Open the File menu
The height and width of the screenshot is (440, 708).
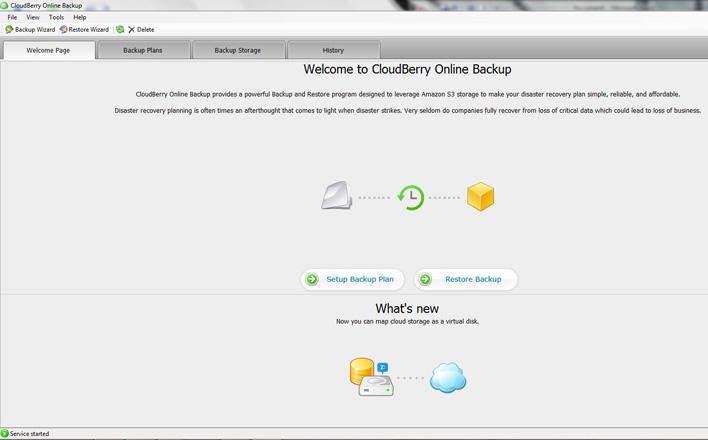pyautogui.click(x=12, y=17)
